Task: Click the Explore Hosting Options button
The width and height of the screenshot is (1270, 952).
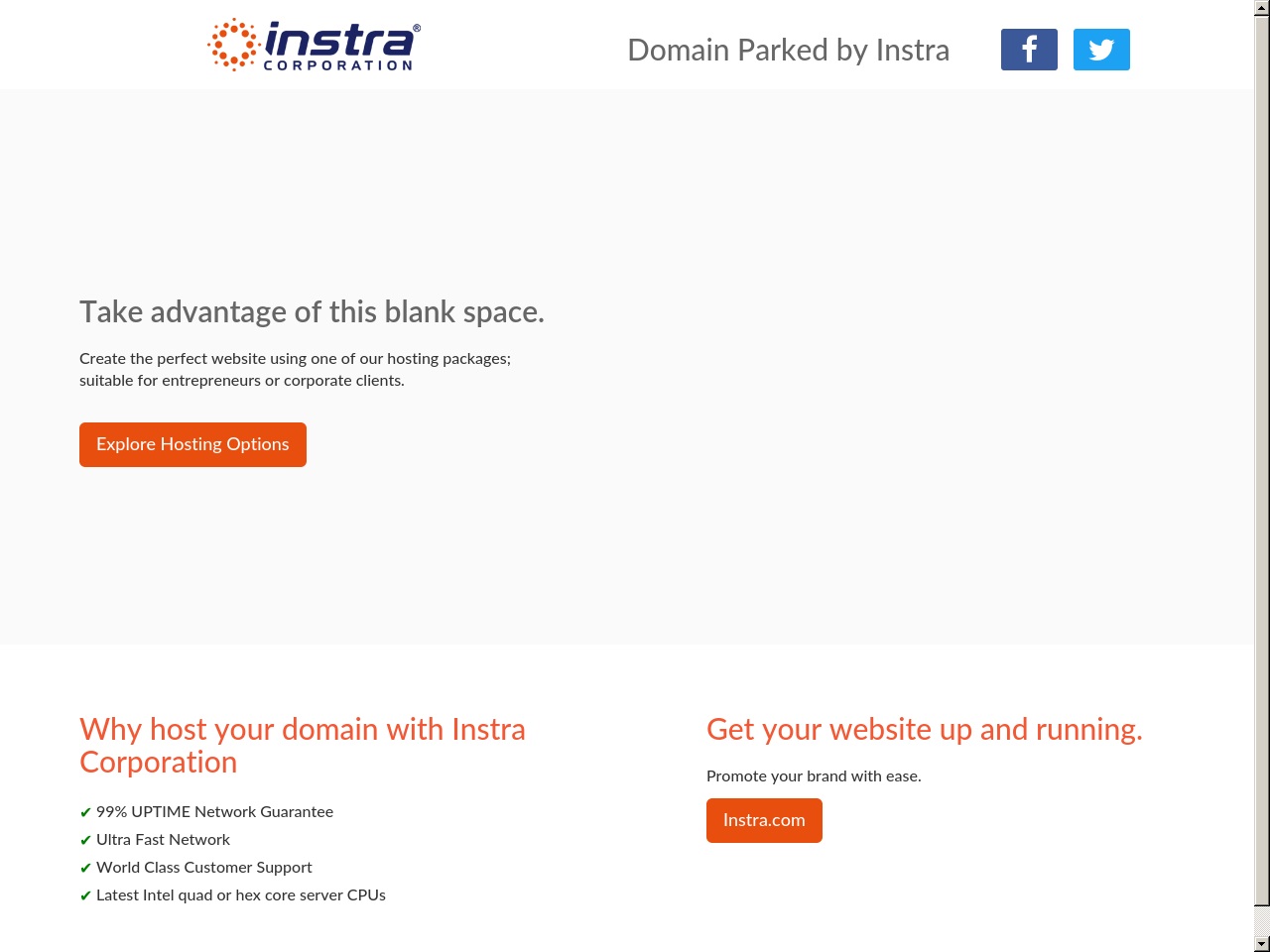Action: [x=192, y=444]
